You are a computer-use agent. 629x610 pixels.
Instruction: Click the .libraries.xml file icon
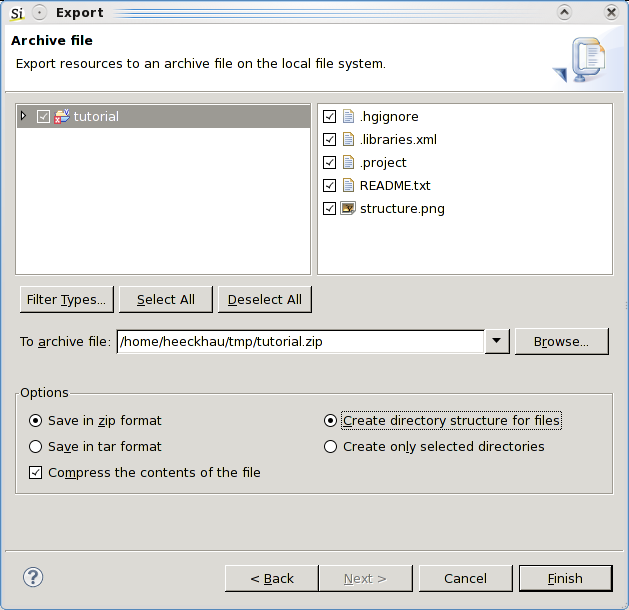click(x=348, y=140)
